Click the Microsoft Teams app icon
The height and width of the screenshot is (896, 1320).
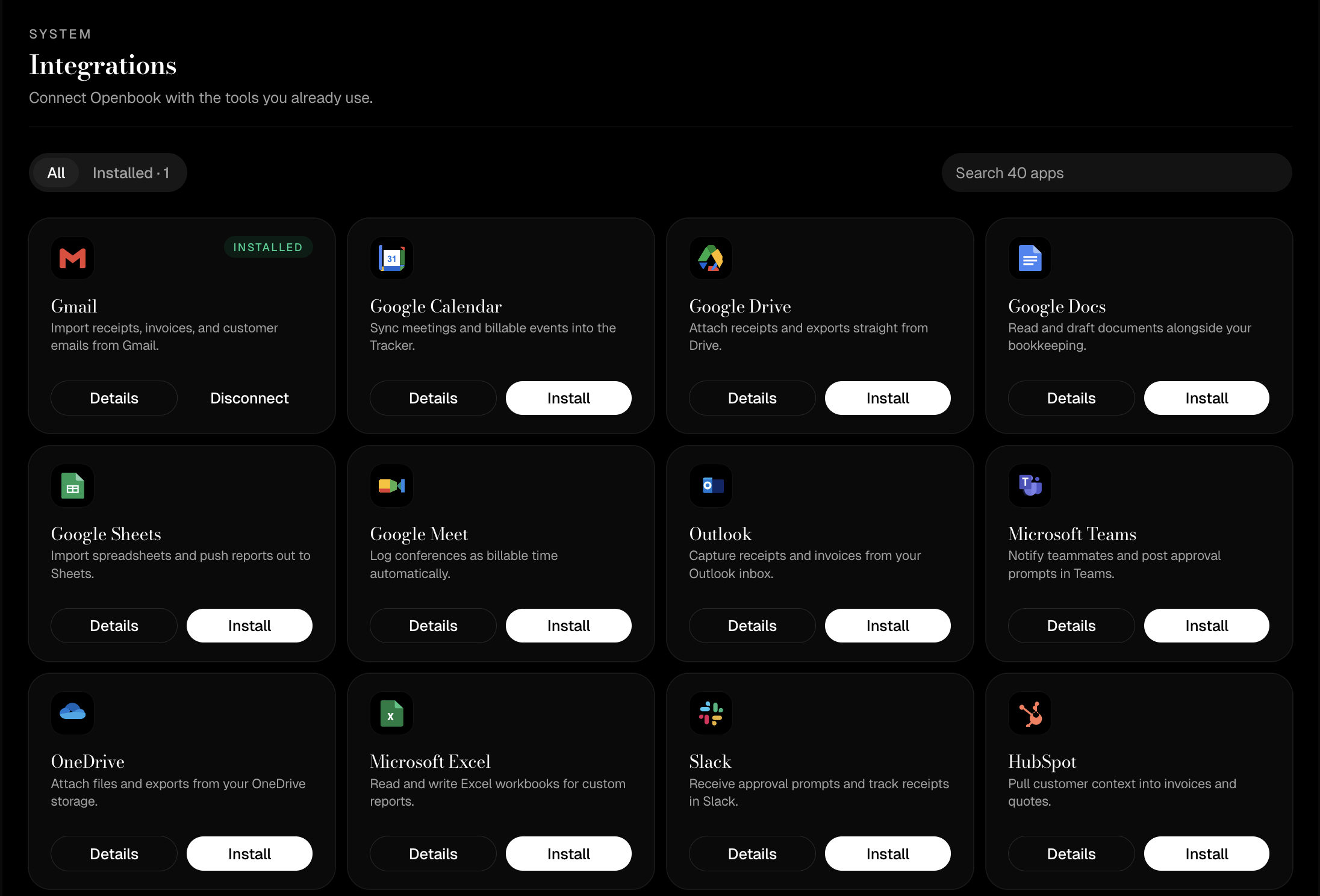click(1030, 486)
